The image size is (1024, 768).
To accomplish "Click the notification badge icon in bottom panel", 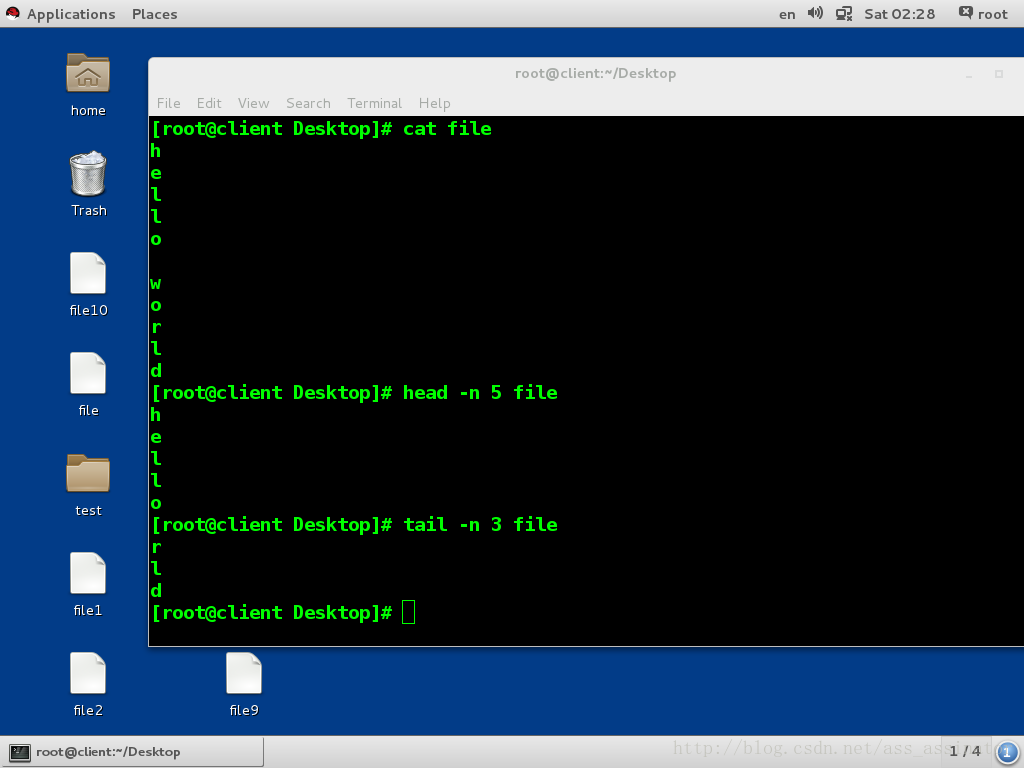I will (x=1007, y=752).
